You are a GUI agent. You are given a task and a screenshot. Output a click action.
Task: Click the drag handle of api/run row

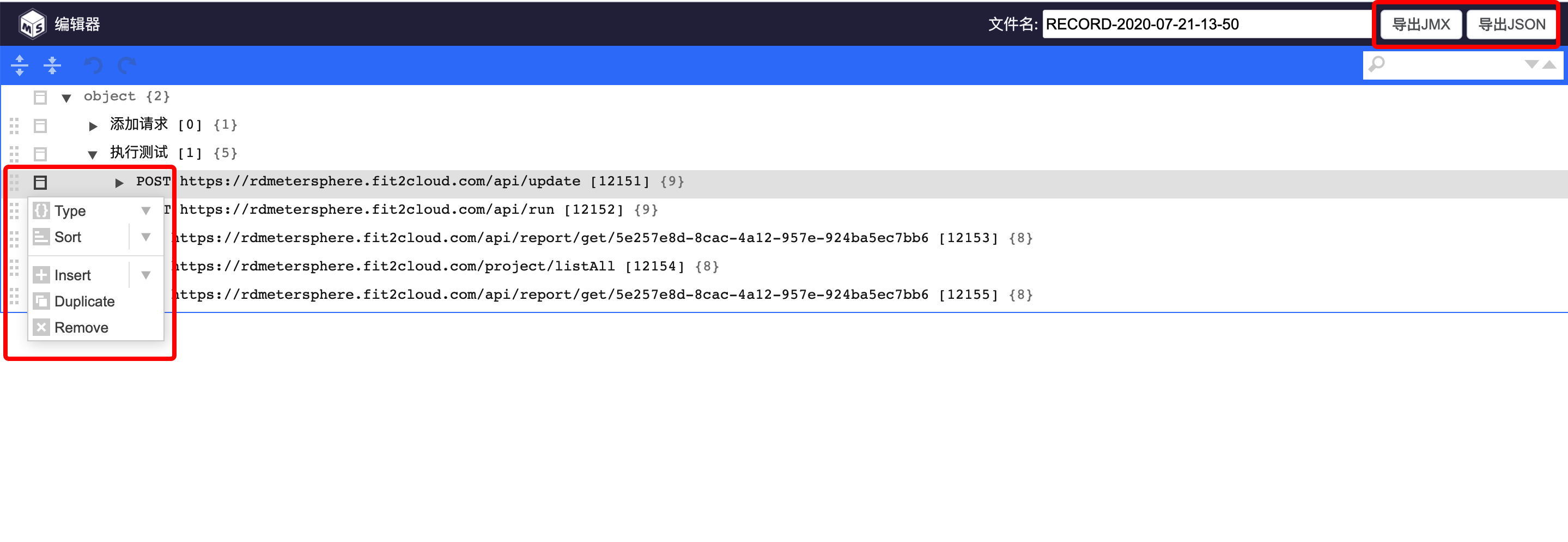[15, 210]
